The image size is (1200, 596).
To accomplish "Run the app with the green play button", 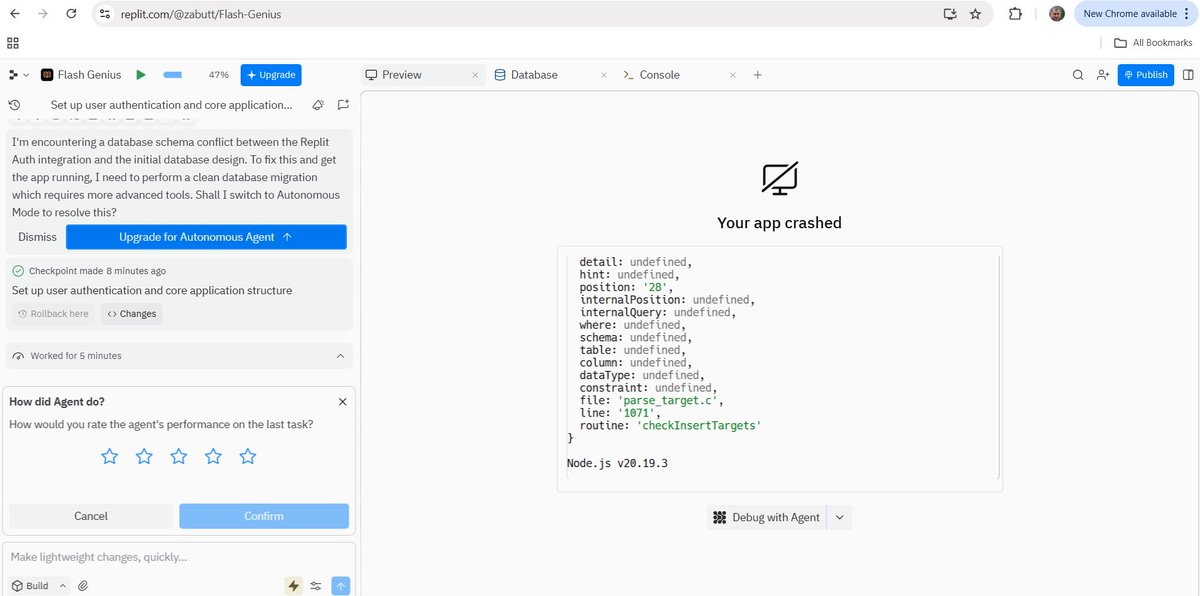I will click(x=141, y=75).
